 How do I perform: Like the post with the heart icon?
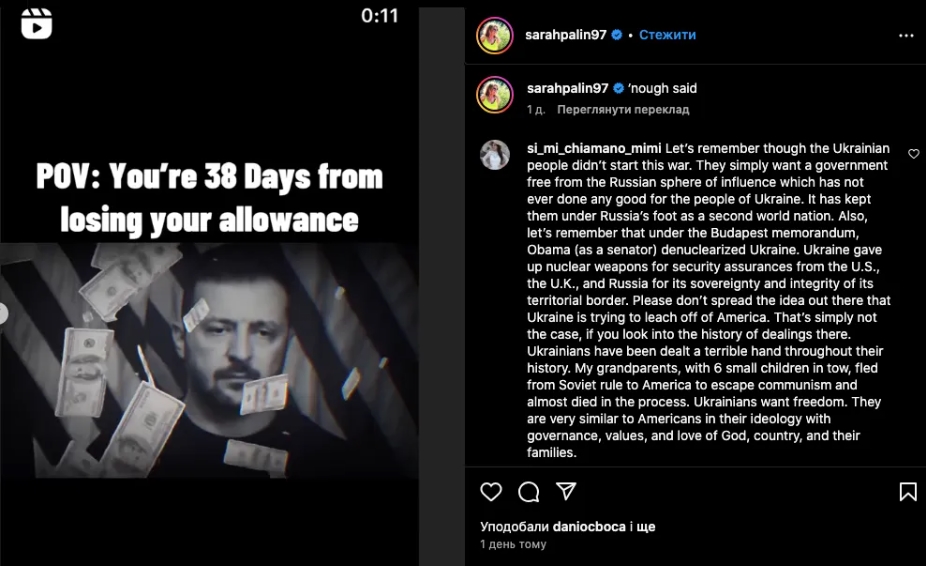coord(491,491)
